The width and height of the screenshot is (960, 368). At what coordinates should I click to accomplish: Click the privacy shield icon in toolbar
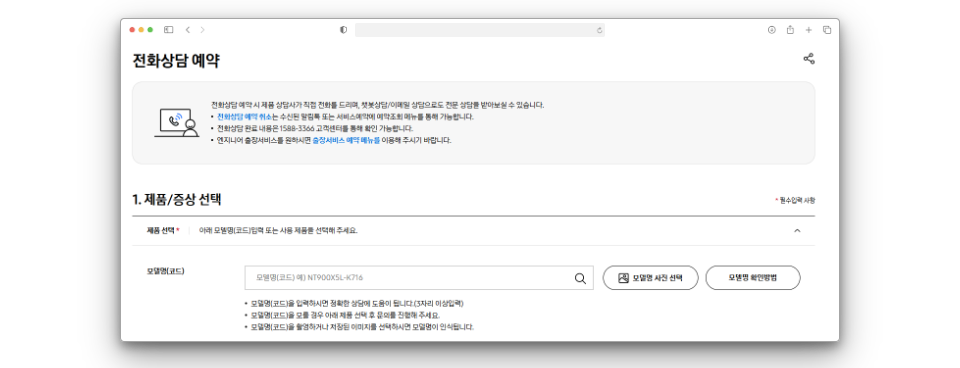click(x=343, y=29)
